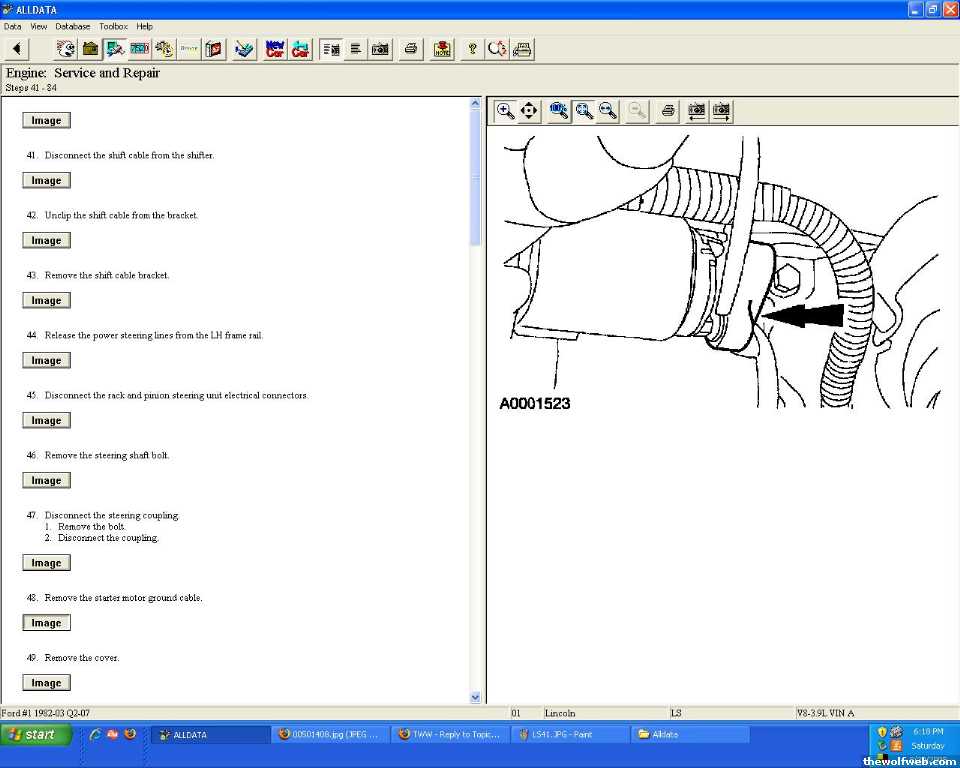Switch to LS41.JPG Paint taskbar window
Screen dimensions: 960x768
coord(570,734)
